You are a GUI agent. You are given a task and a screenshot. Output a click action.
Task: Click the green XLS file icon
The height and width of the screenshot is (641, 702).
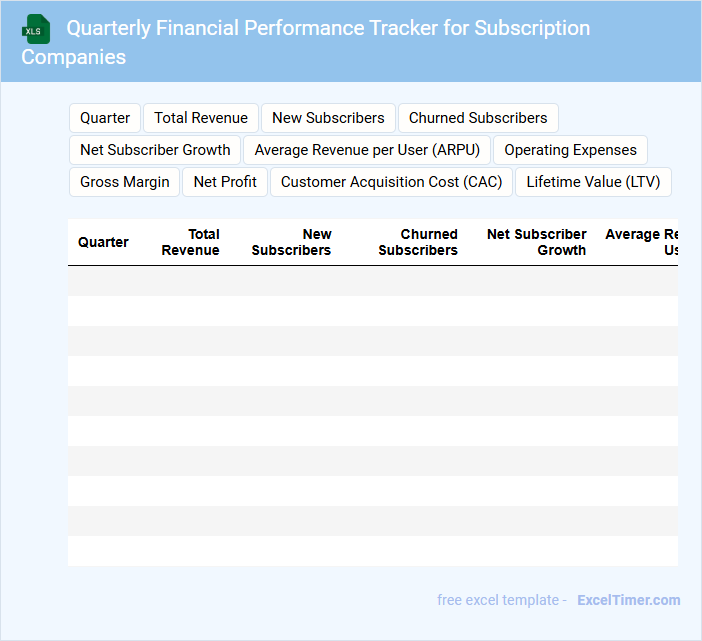36,29
